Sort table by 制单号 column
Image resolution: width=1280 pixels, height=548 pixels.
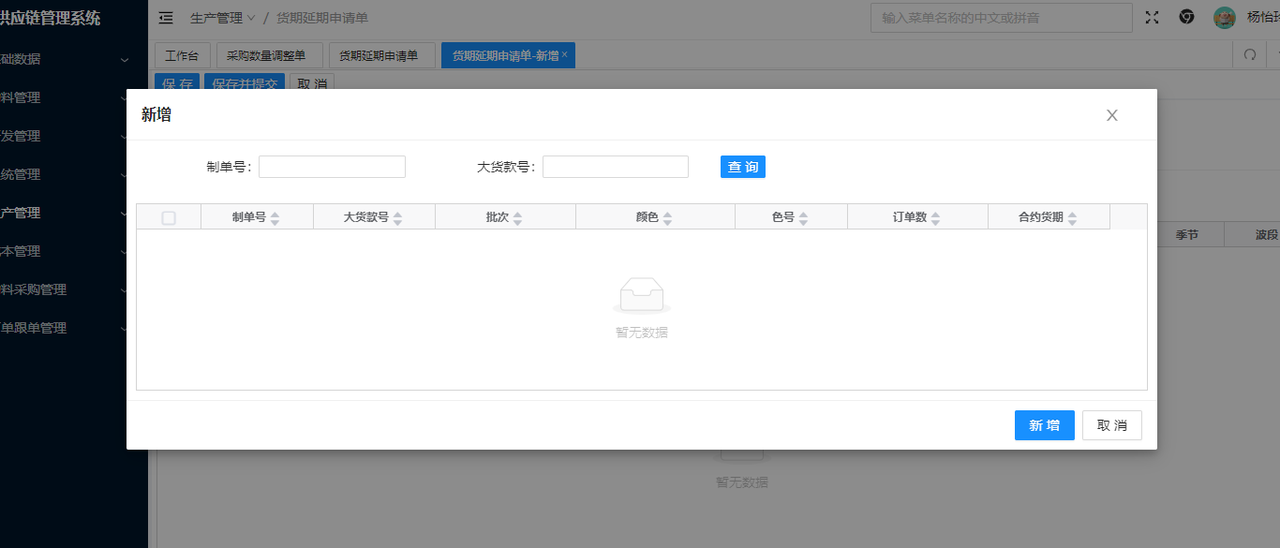[275, 217]
